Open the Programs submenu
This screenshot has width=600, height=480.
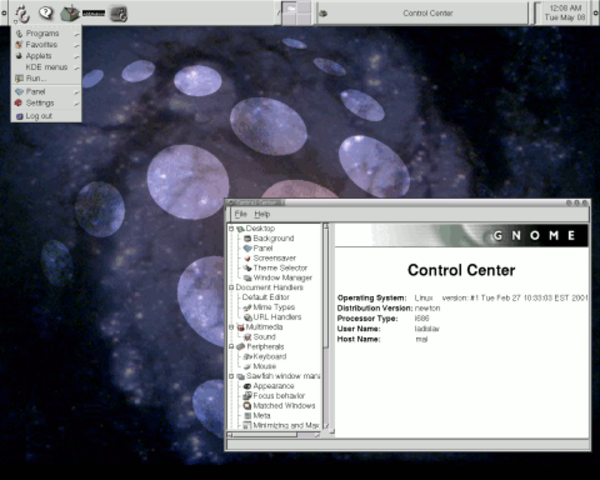46,34
